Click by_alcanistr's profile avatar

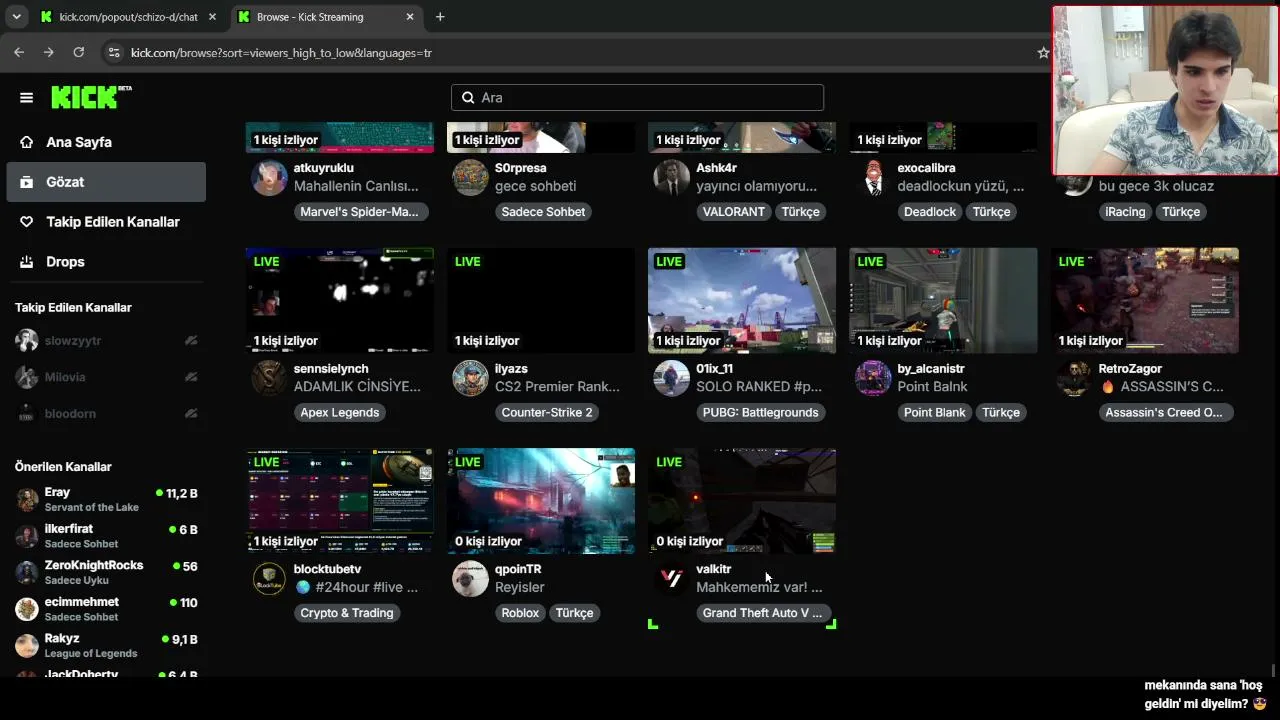873,378
